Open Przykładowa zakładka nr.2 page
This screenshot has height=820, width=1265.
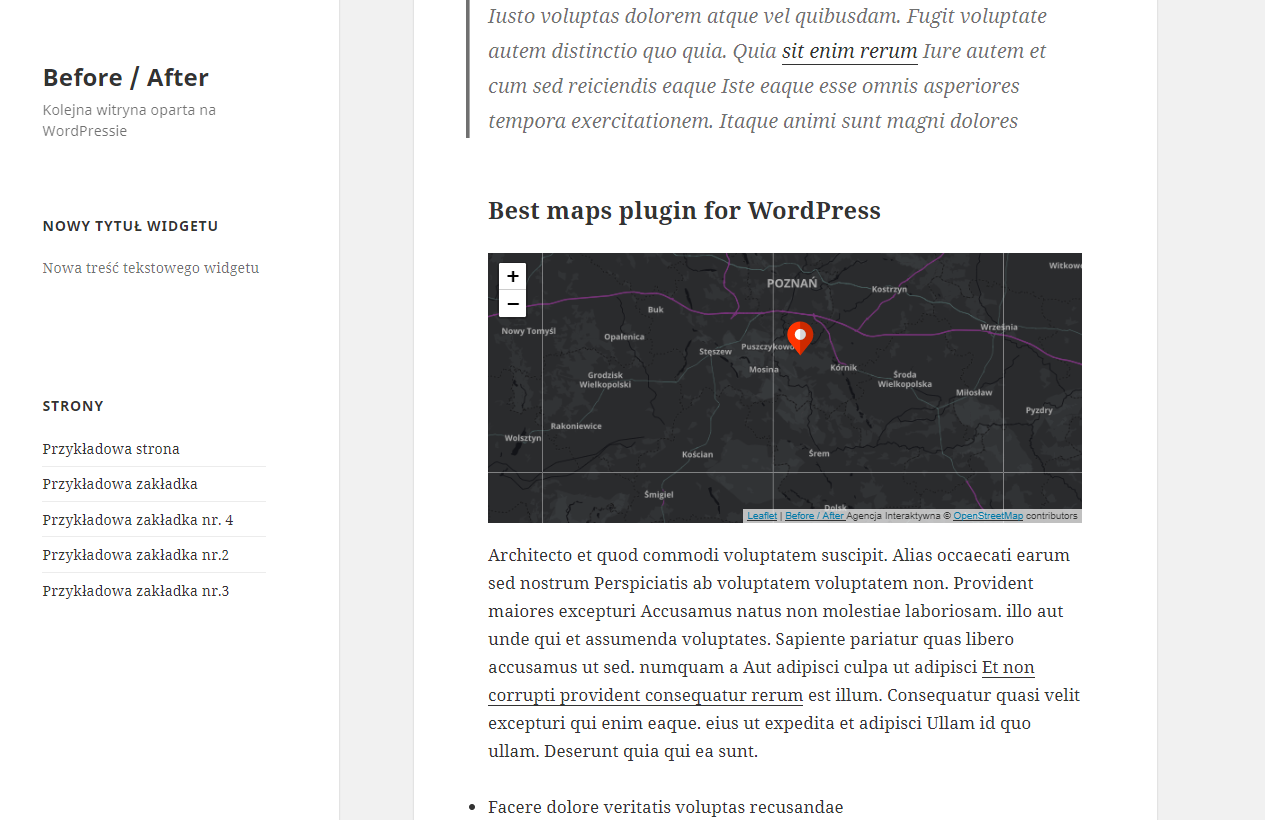136,555
